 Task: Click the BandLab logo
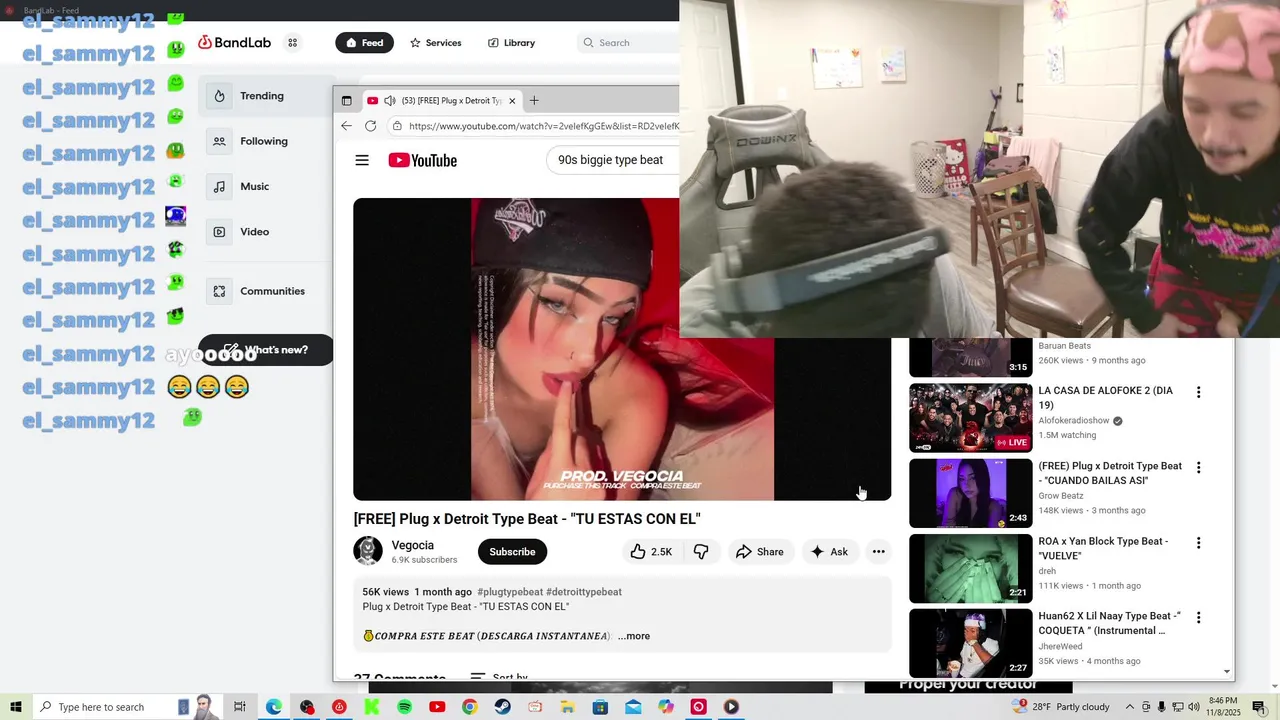234,42
